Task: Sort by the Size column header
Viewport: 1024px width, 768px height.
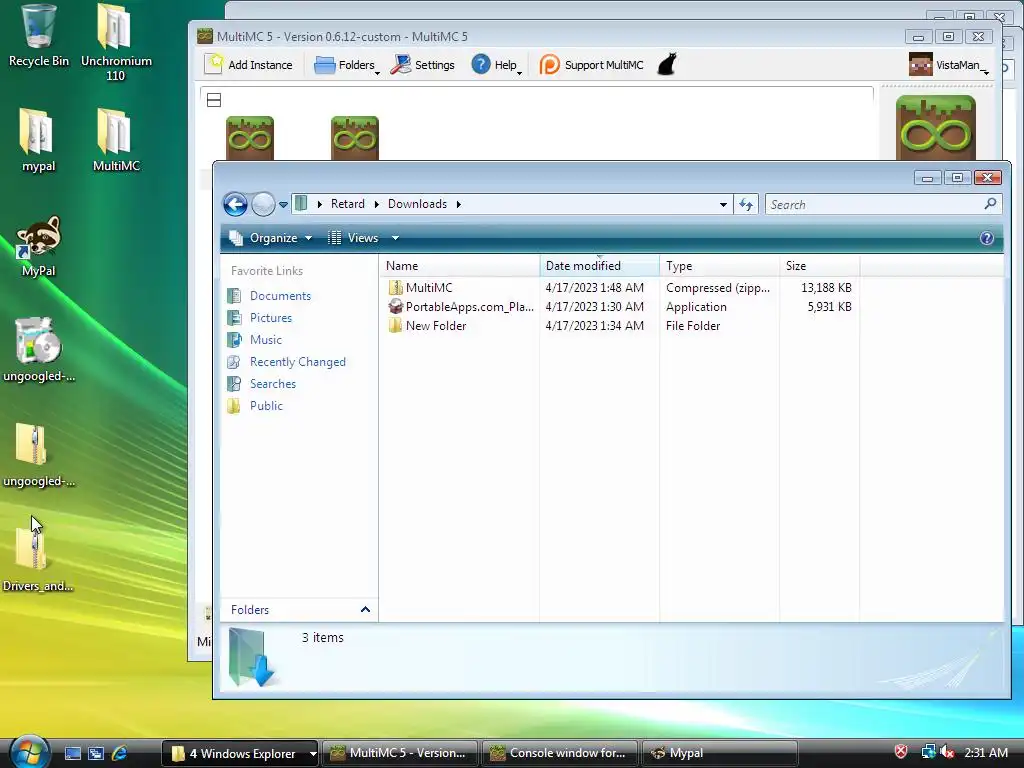Action: point(820,266)
